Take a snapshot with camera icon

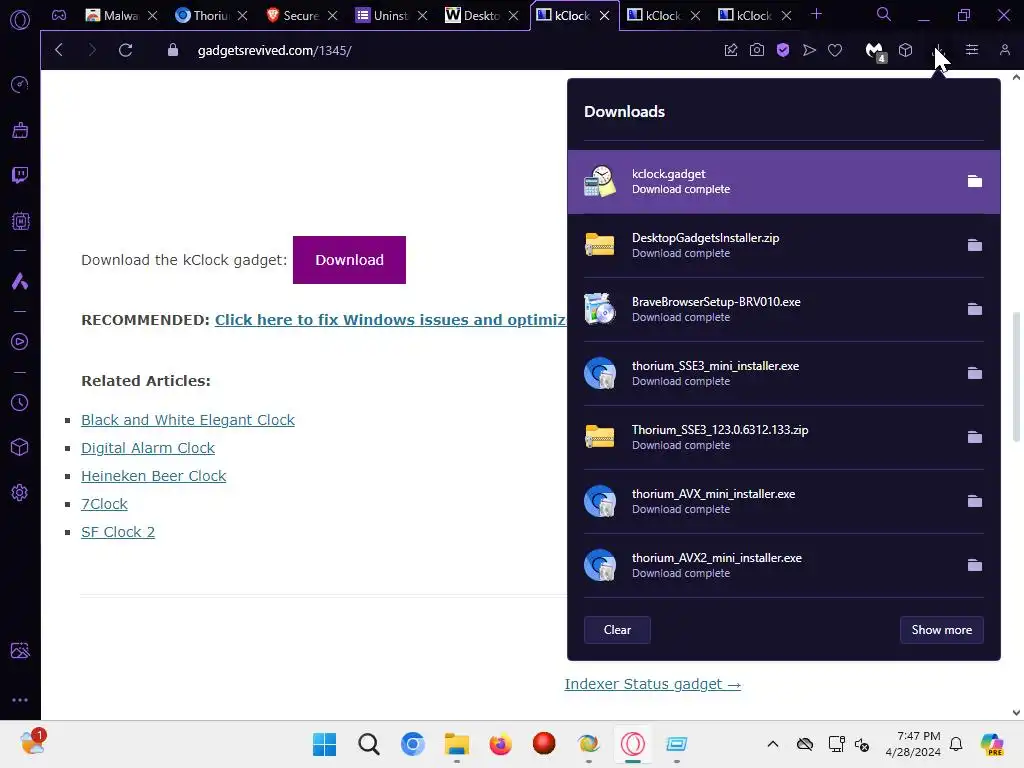coord(757,50)
